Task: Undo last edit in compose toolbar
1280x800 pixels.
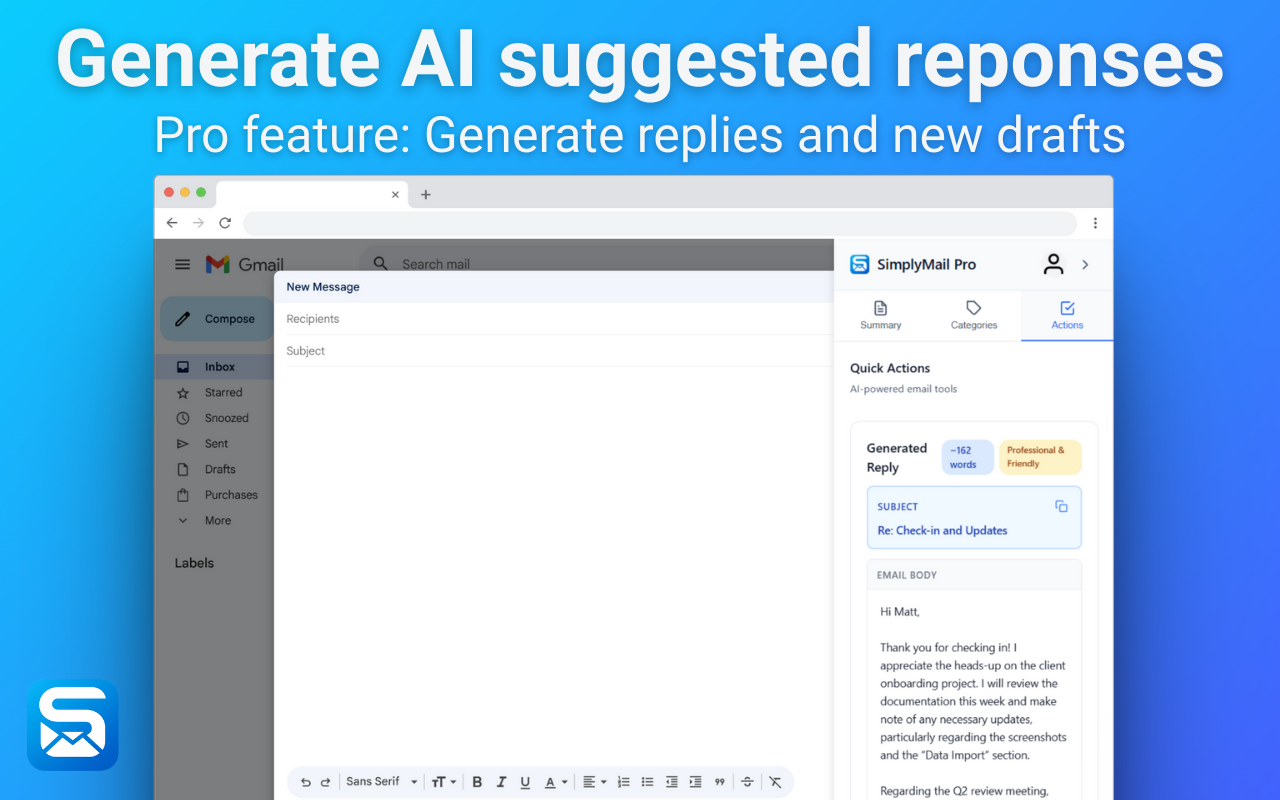Action: pos(306,782)
